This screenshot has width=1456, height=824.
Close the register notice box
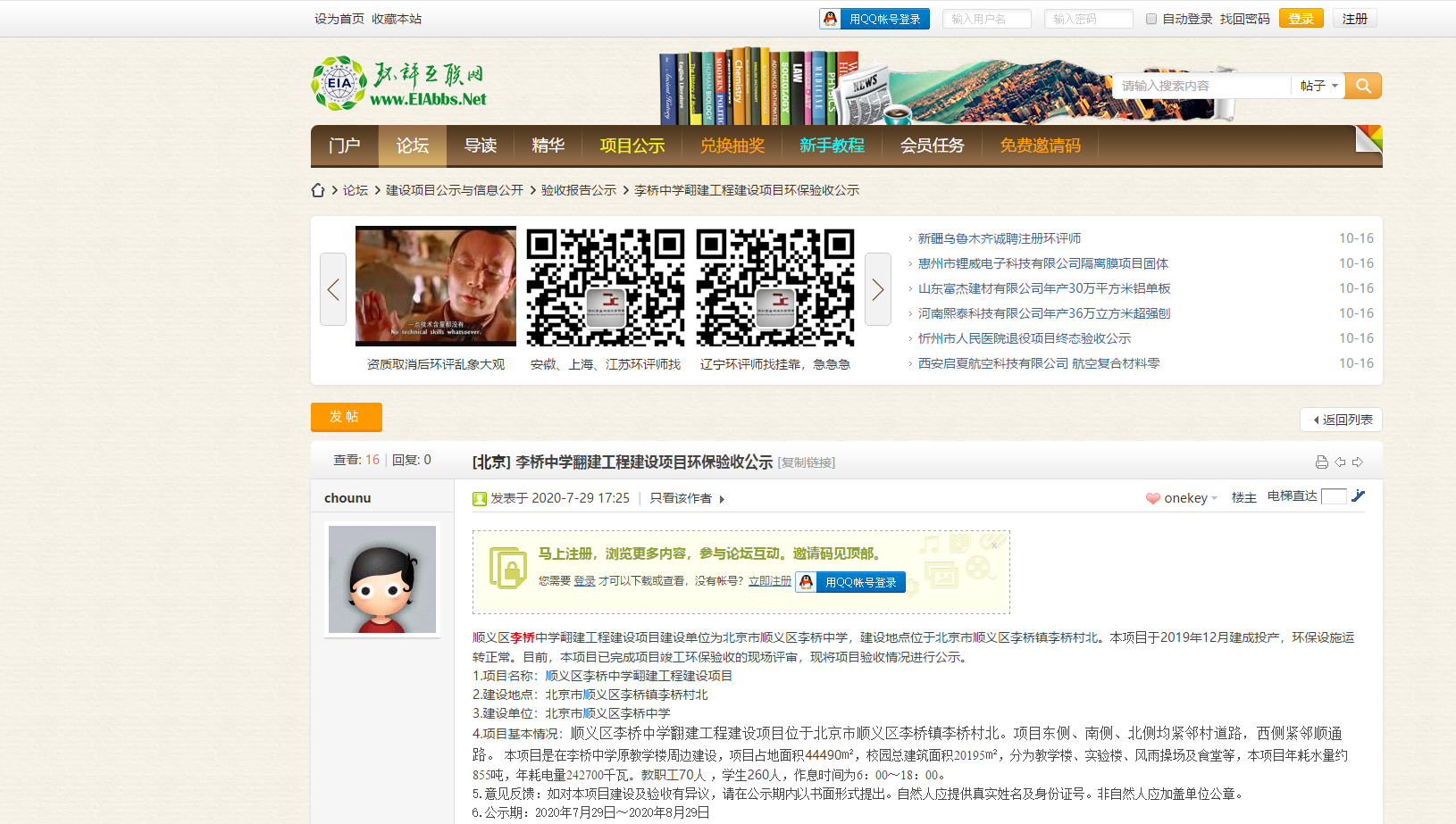[994, 545]
